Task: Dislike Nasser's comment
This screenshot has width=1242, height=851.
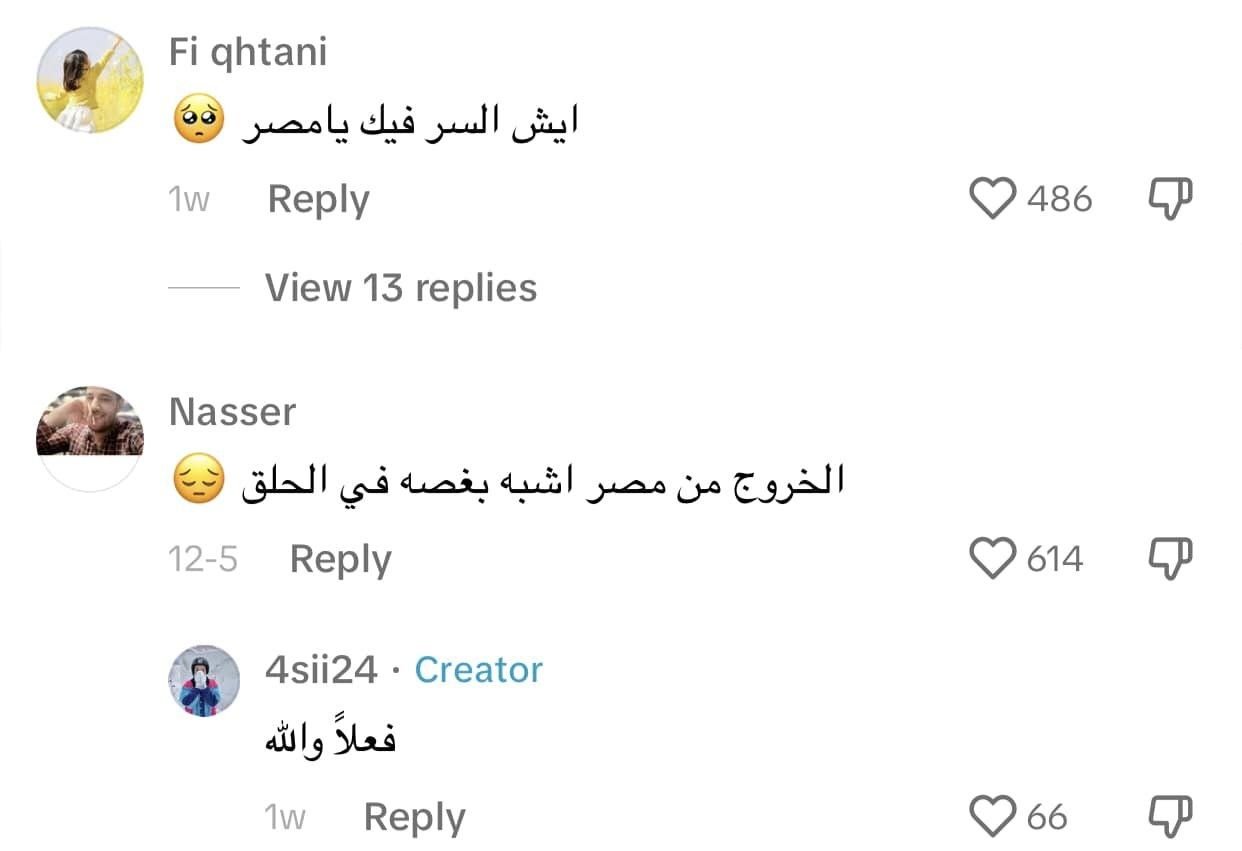Action: pyautogui.click(x=1168, y=558)
